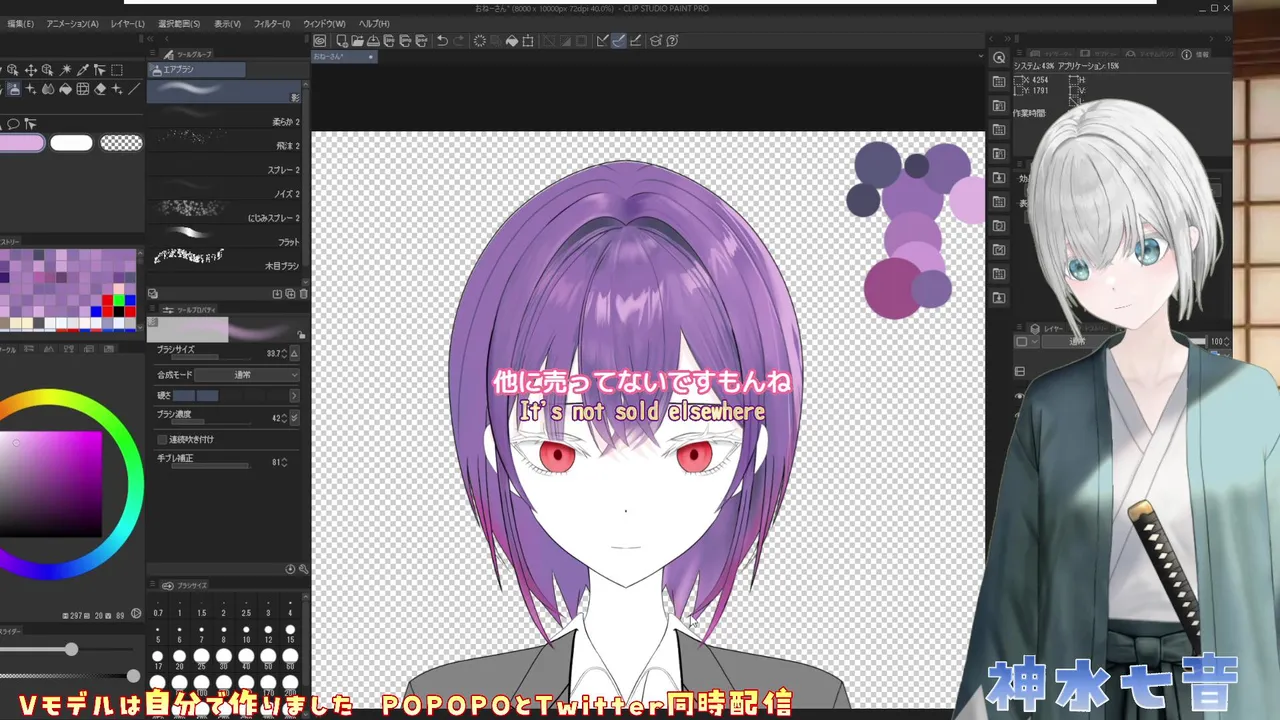Expand 硬さ options arrow
1280x720 pixels.
tap(294, 396)
